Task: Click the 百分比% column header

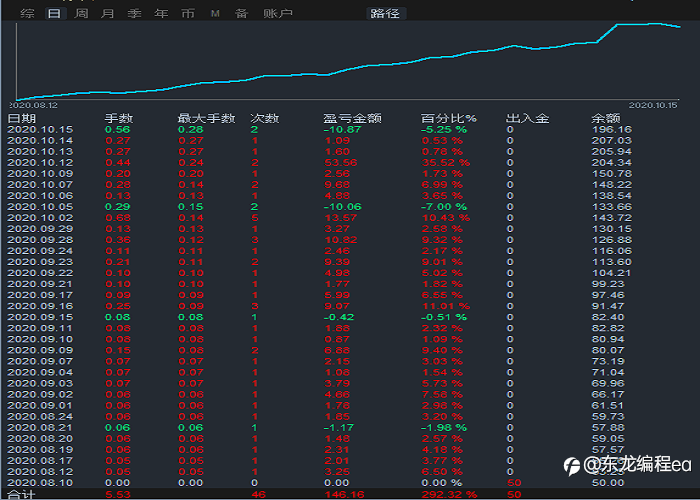Action: click(x=449, y=119)
